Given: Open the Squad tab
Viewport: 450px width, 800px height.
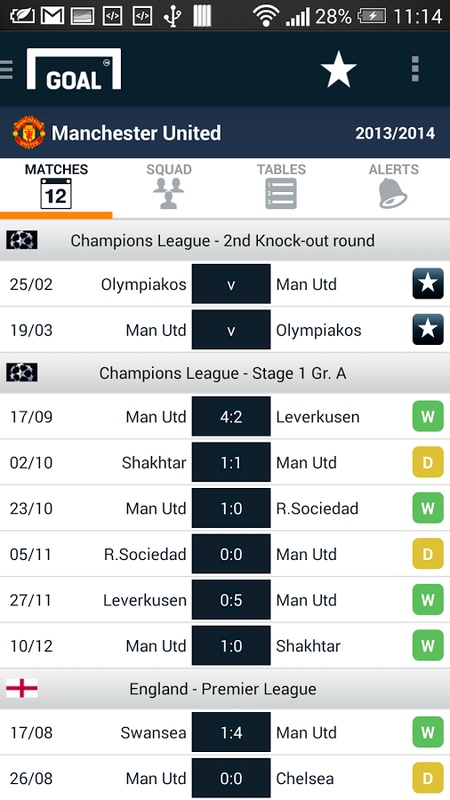Looking at the screenshot, I should pyautogui.click(x=169, y=186).
